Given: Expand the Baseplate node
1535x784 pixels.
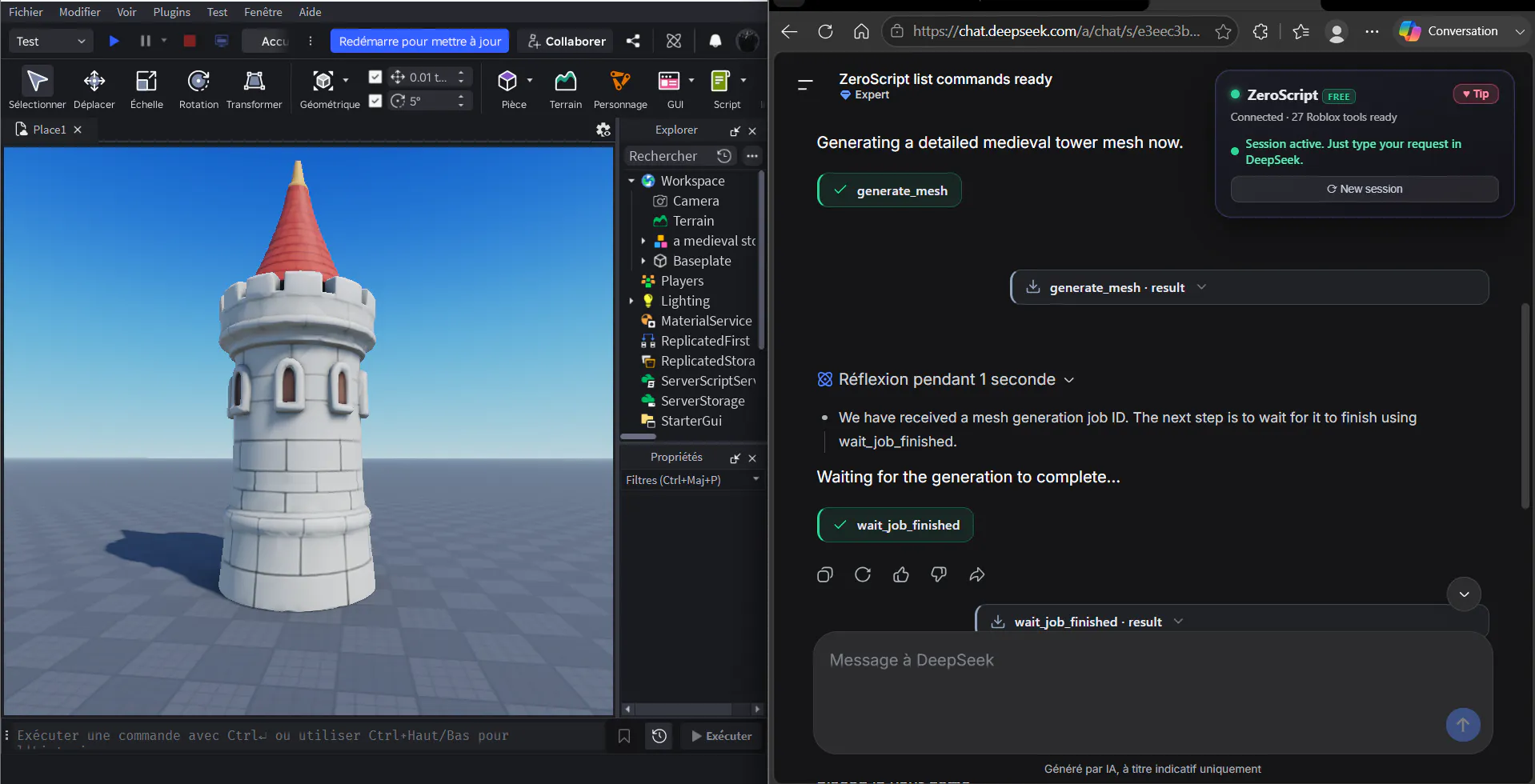Looking at the screenshot, I should [643, 261].
